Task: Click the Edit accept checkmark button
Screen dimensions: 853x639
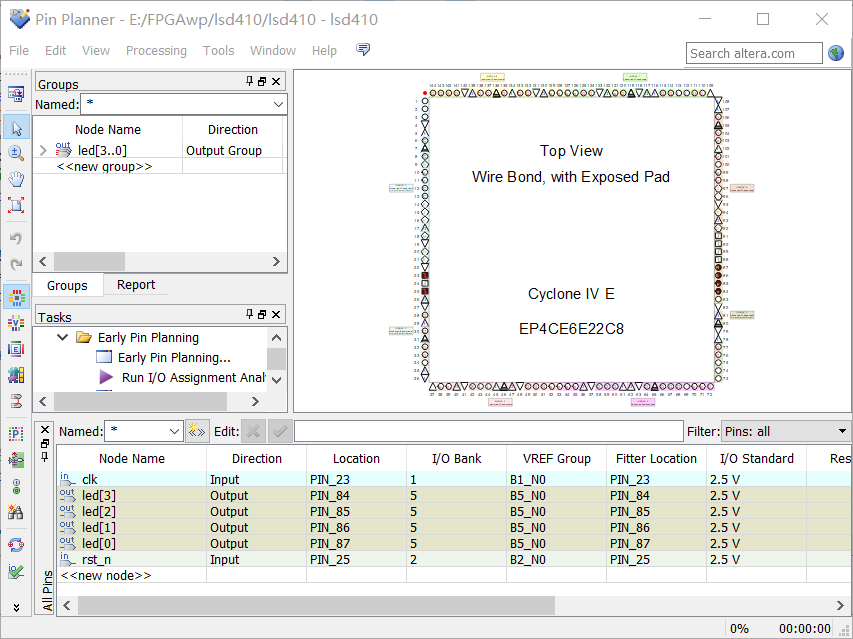Action: click(280, 431)
